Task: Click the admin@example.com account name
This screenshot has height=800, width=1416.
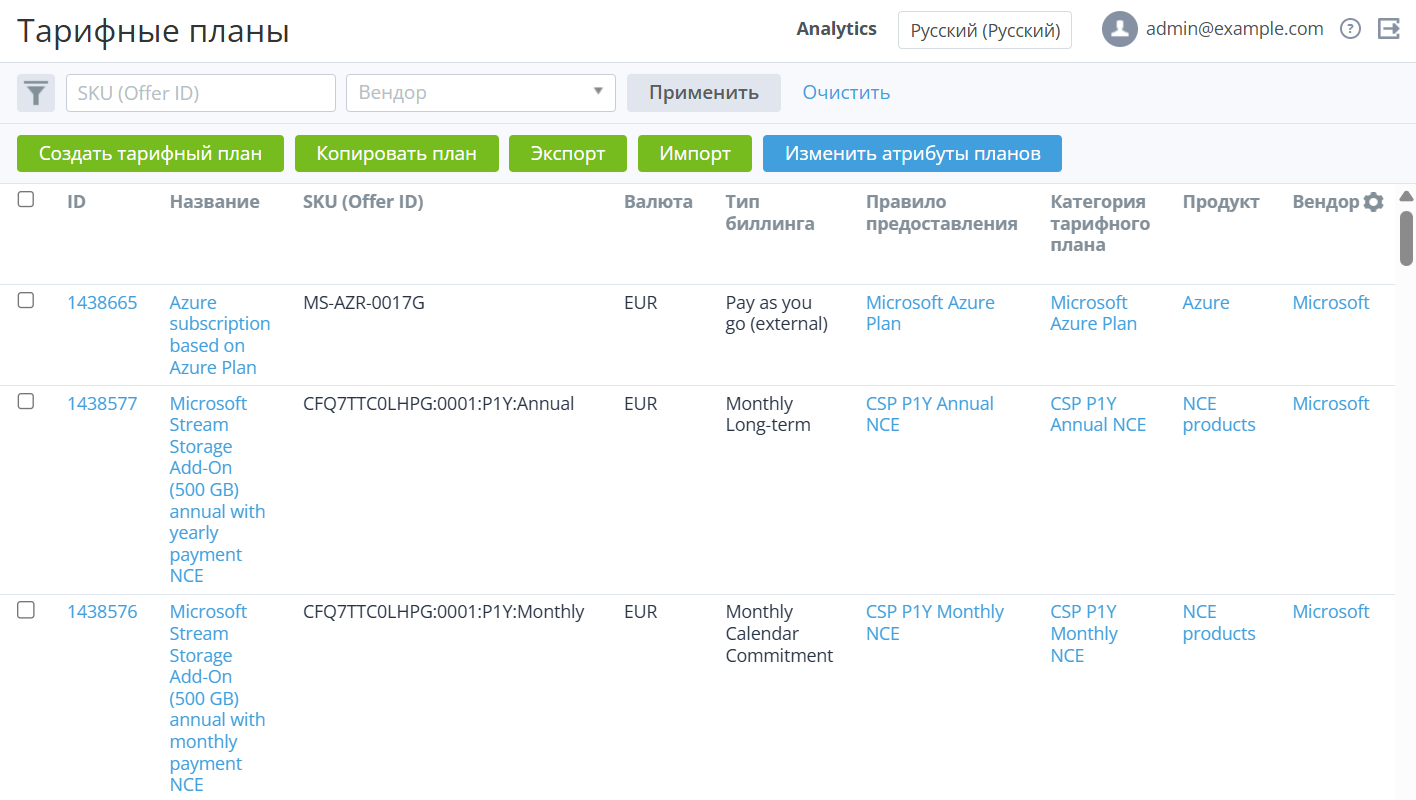Action: point(1235,29)
